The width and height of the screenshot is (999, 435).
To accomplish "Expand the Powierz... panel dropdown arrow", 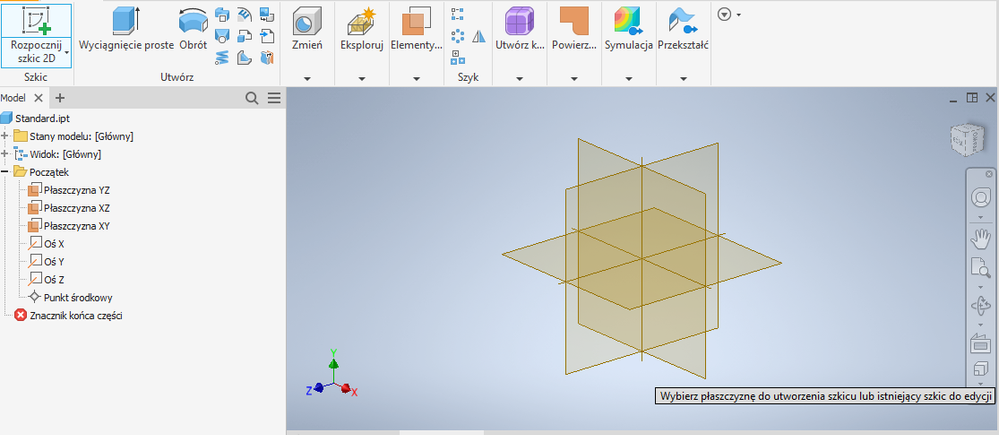I will [574, 79].
